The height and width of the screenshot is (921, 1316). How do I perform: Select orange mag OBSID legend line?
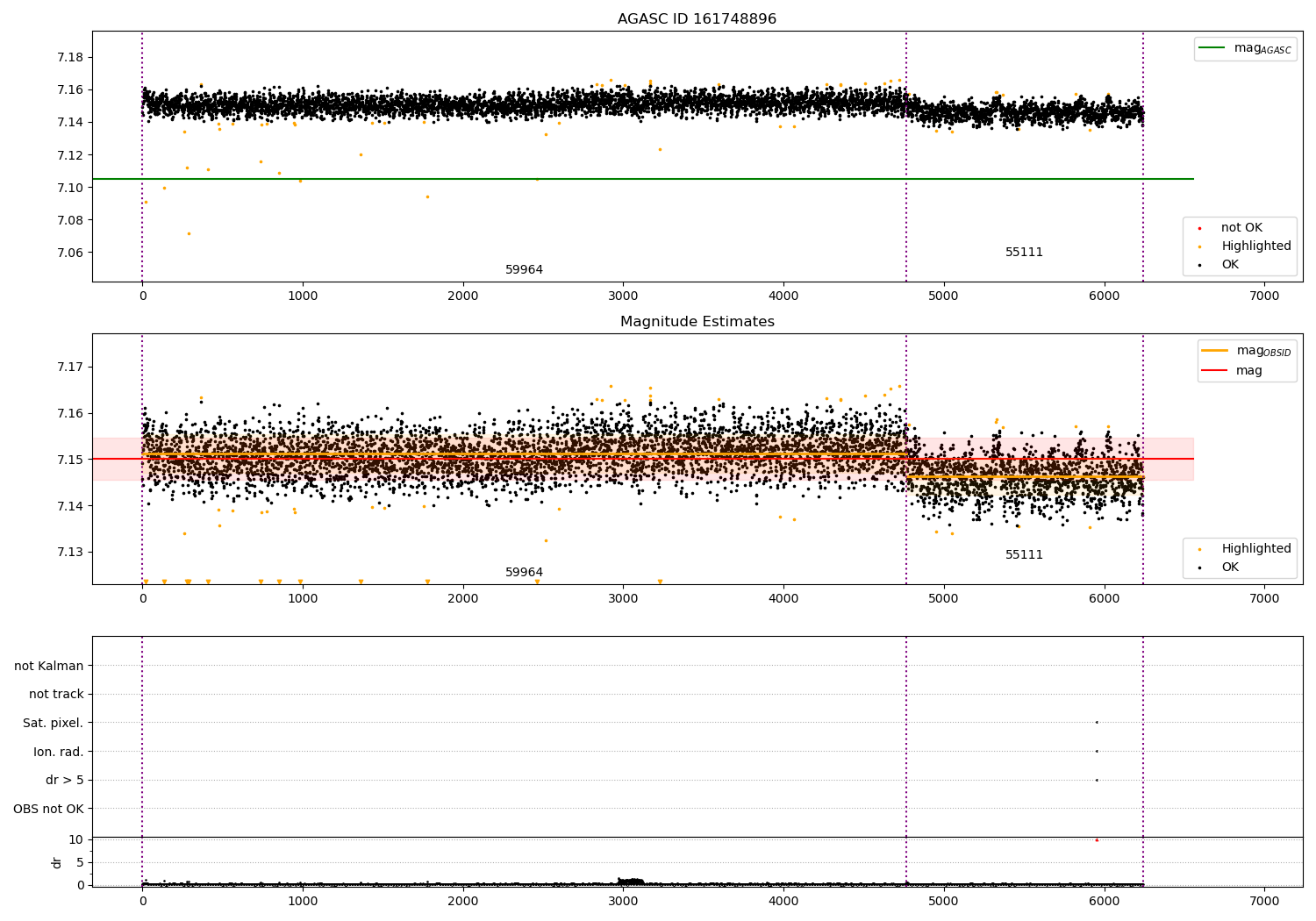[1215, 351]
